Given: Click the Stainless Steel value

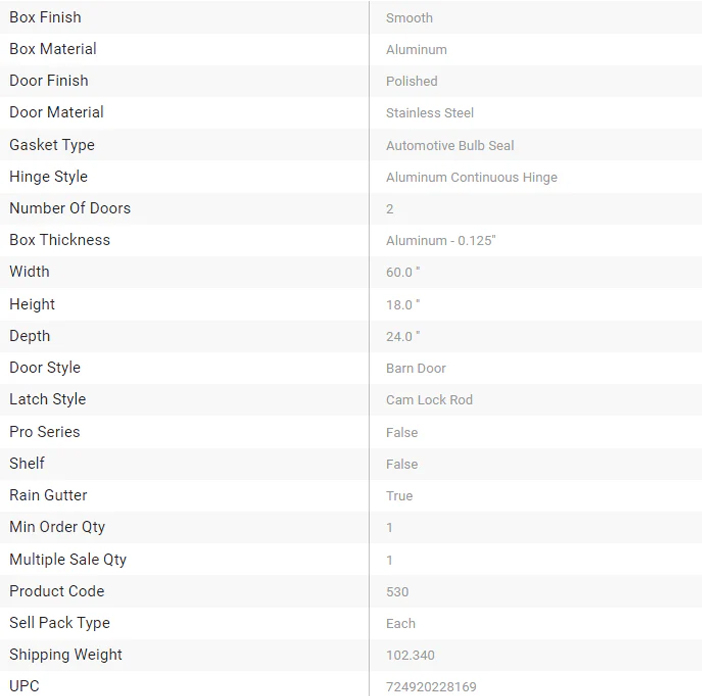Looking at the screenshot, I should [430, 113].
